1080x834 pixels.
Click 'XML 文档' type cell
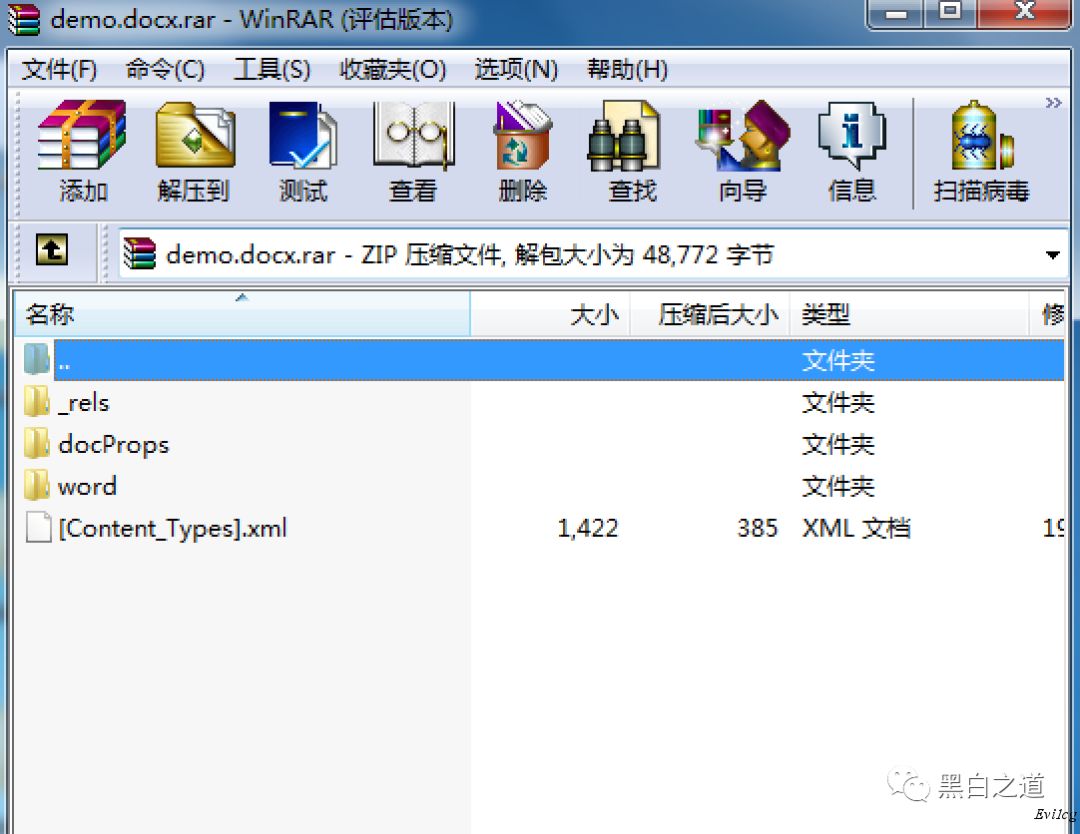pos(856,528)
